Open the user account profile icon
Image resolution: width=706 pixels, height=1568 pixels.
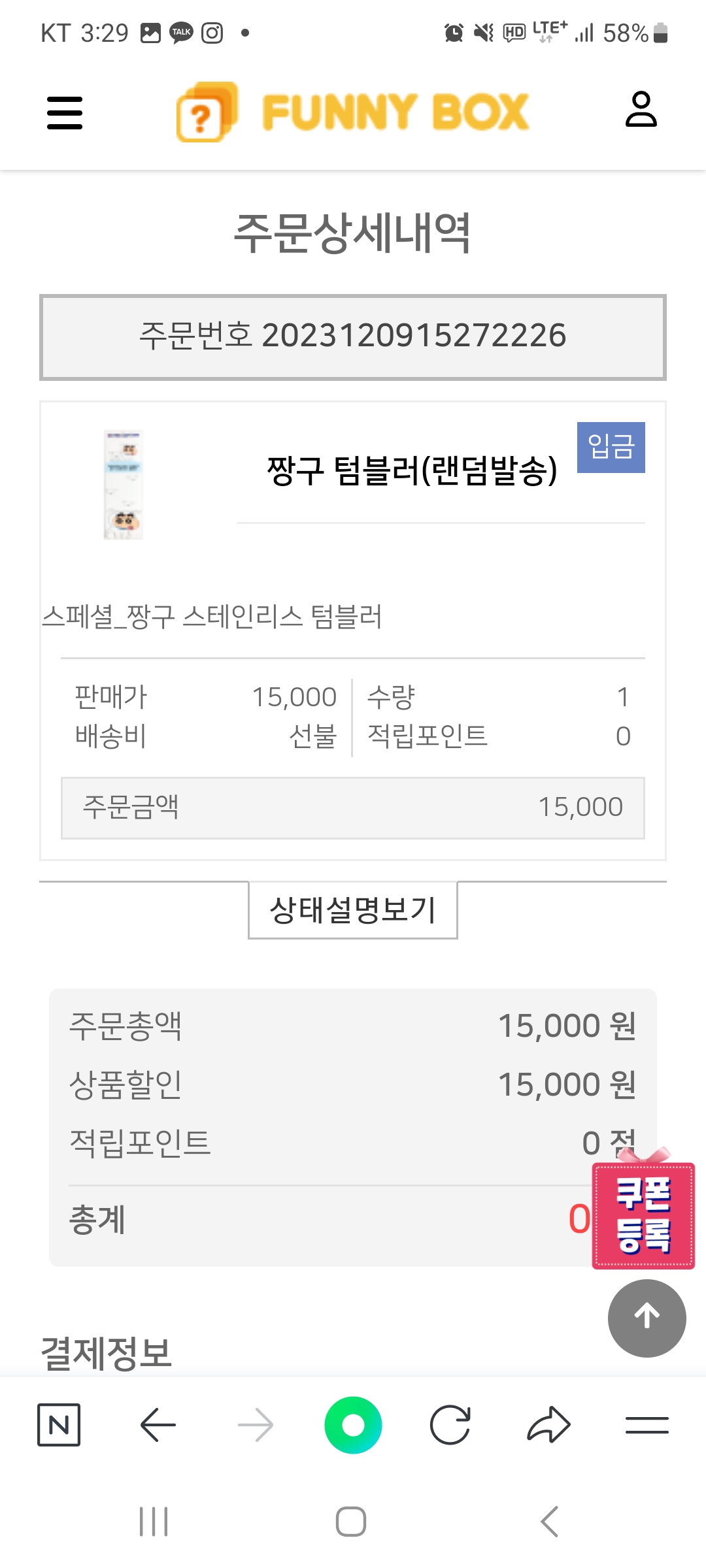[x=641, y=109]
